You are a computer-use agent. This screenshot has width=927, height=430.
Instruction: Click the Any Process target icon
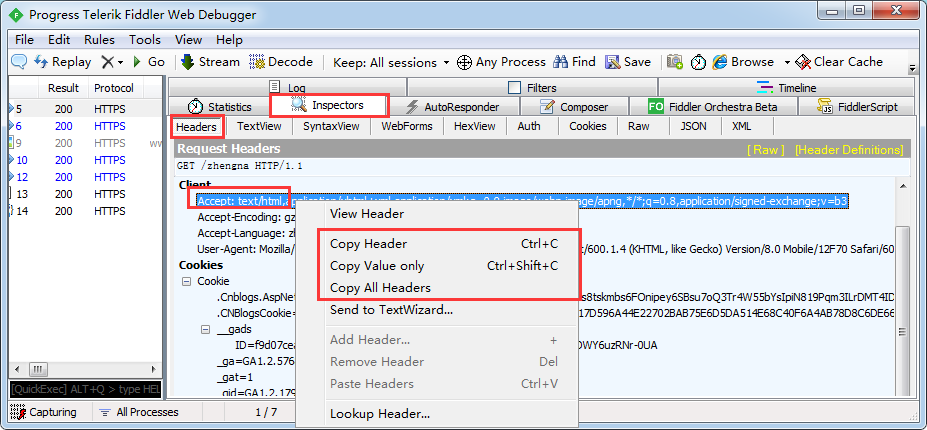[x=464, y=62]
